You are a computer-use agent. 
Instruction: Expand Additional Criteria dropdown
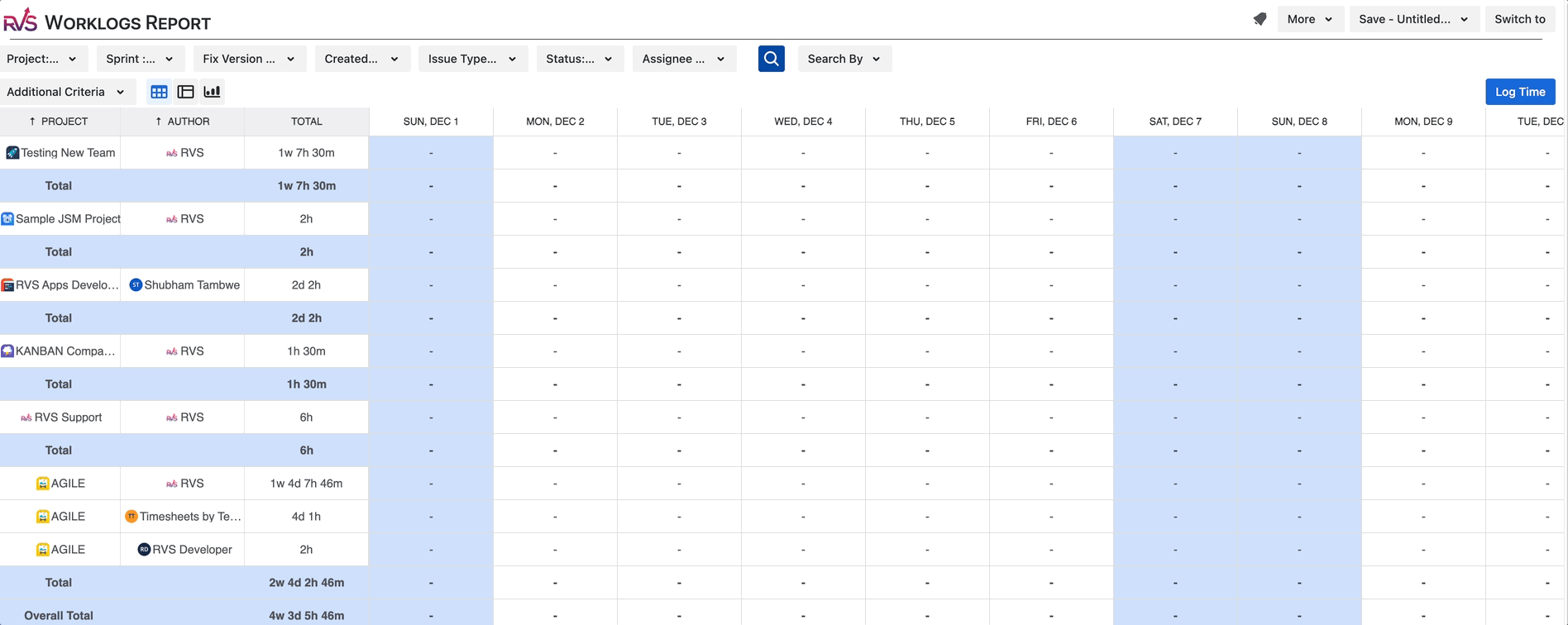tap(66, 92)
